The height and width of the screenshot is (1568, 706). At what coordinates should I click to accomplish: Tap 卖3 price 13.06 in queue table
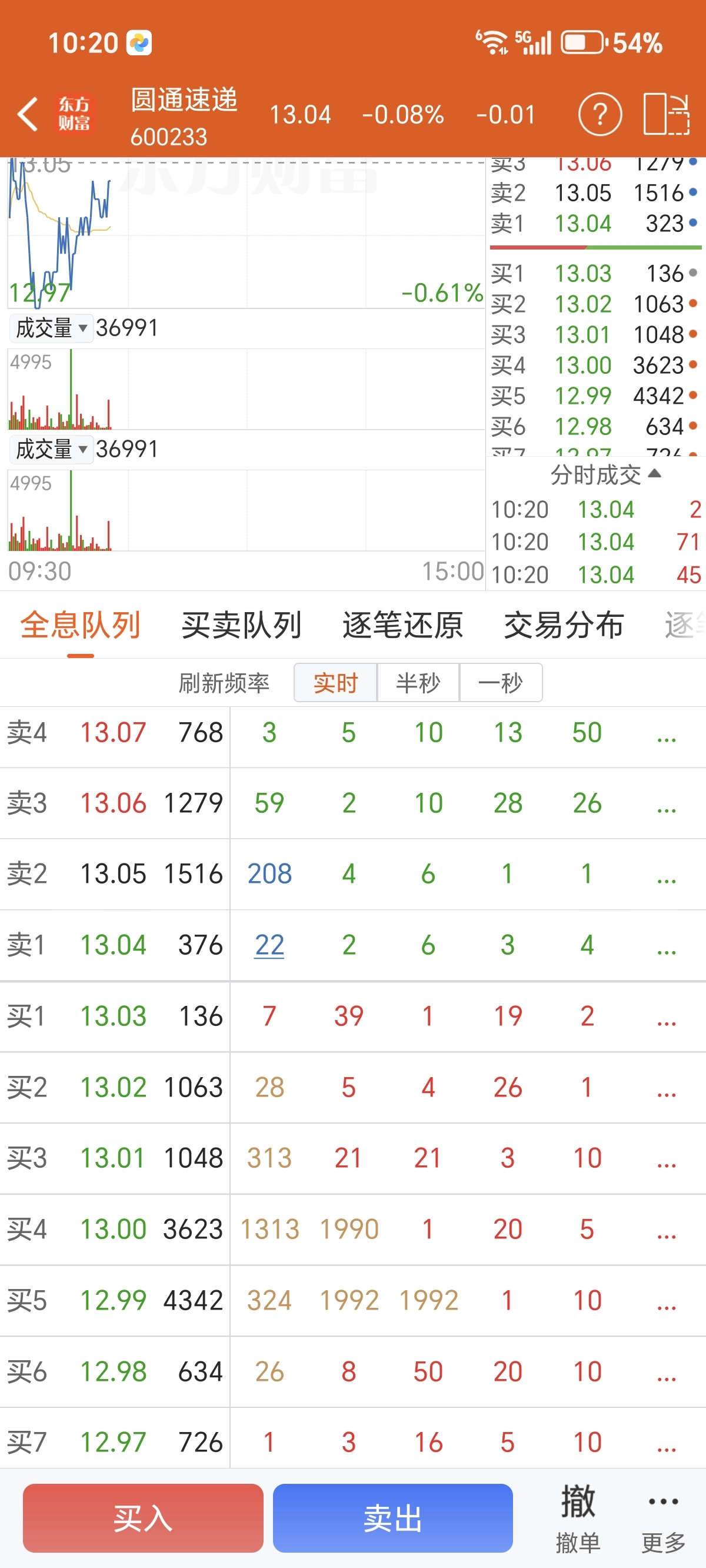[x=113, y=803]
